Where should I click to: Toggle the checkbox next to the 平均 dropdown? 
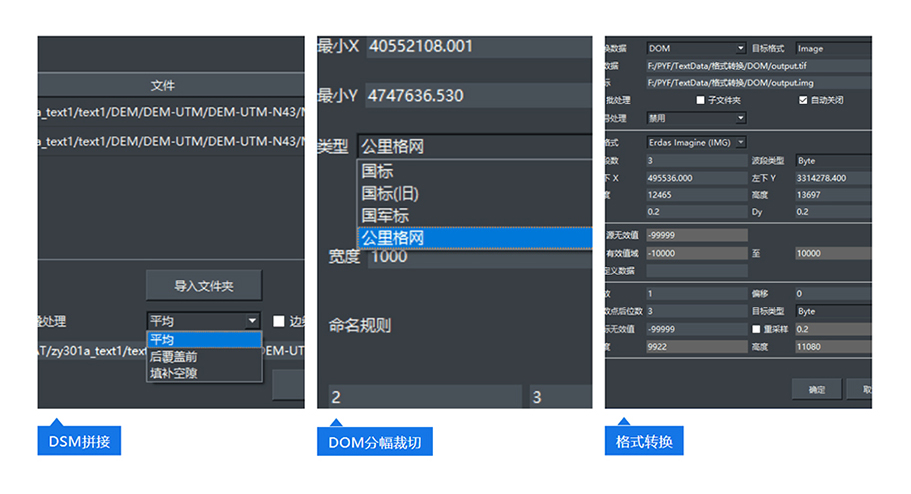click(x=280, y=321)
